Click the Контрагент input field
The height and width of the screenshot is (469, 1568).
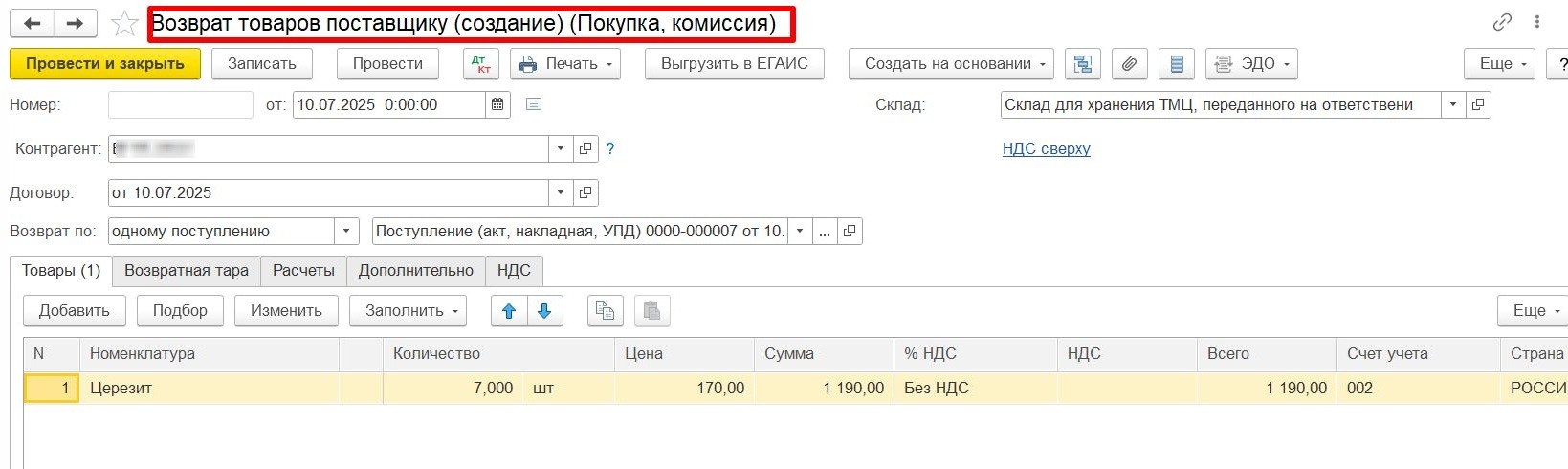click(328, 149)
